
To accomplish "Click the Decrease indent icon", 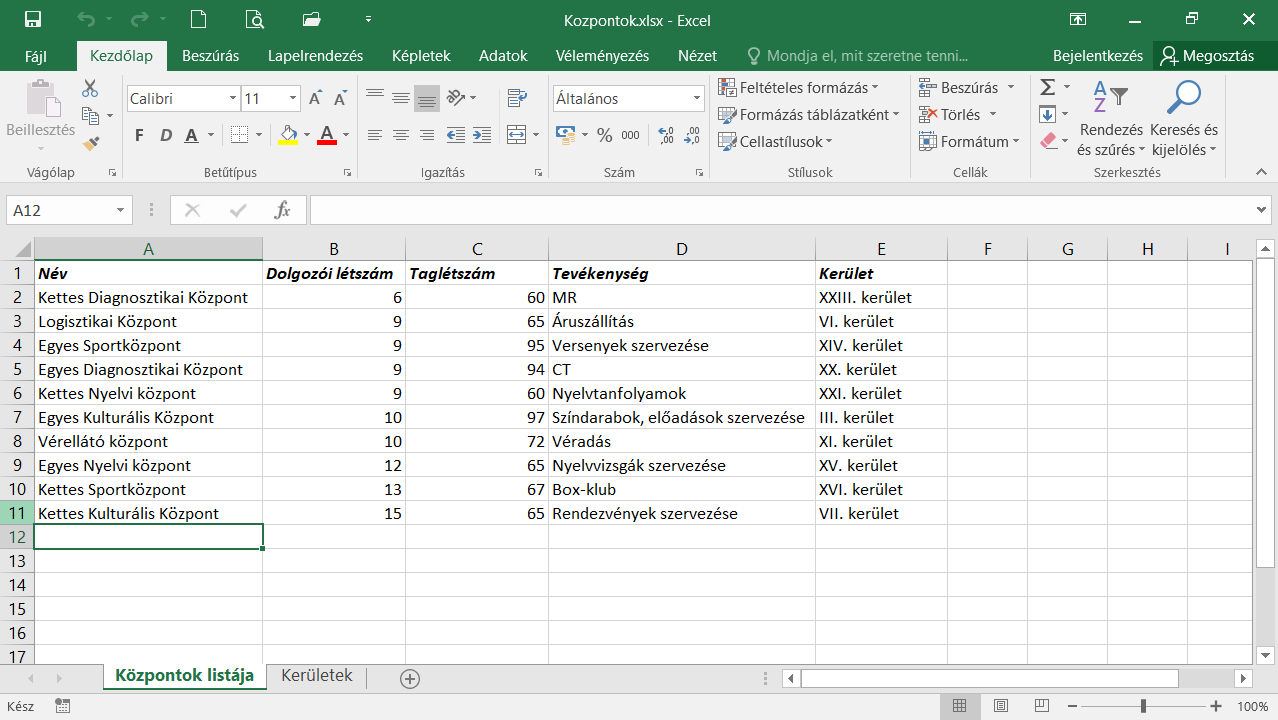I will click(456, 135).
